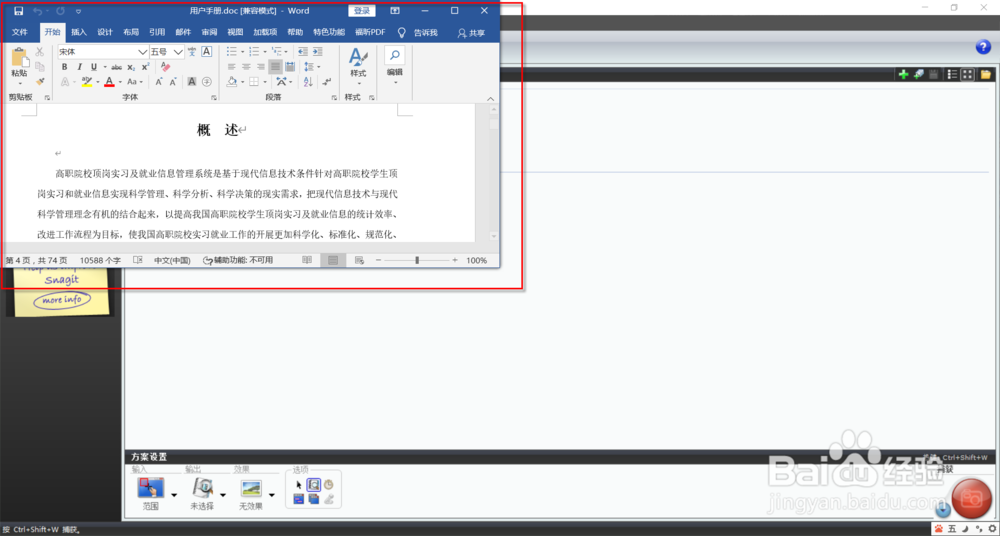Click the 登录 sign-in button

[362, 10]
